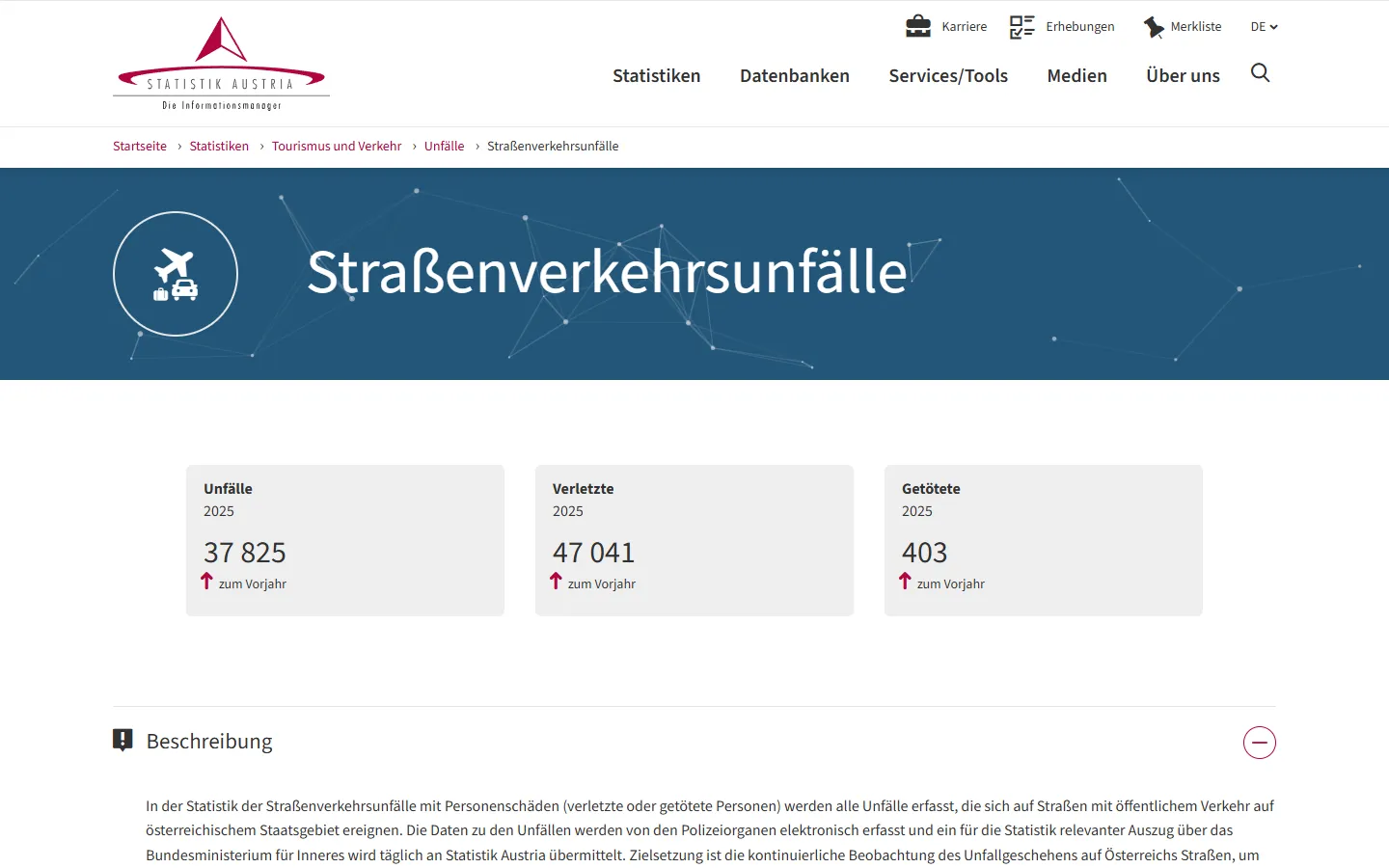Click the tourism and transport circle icon

point(176,274)
